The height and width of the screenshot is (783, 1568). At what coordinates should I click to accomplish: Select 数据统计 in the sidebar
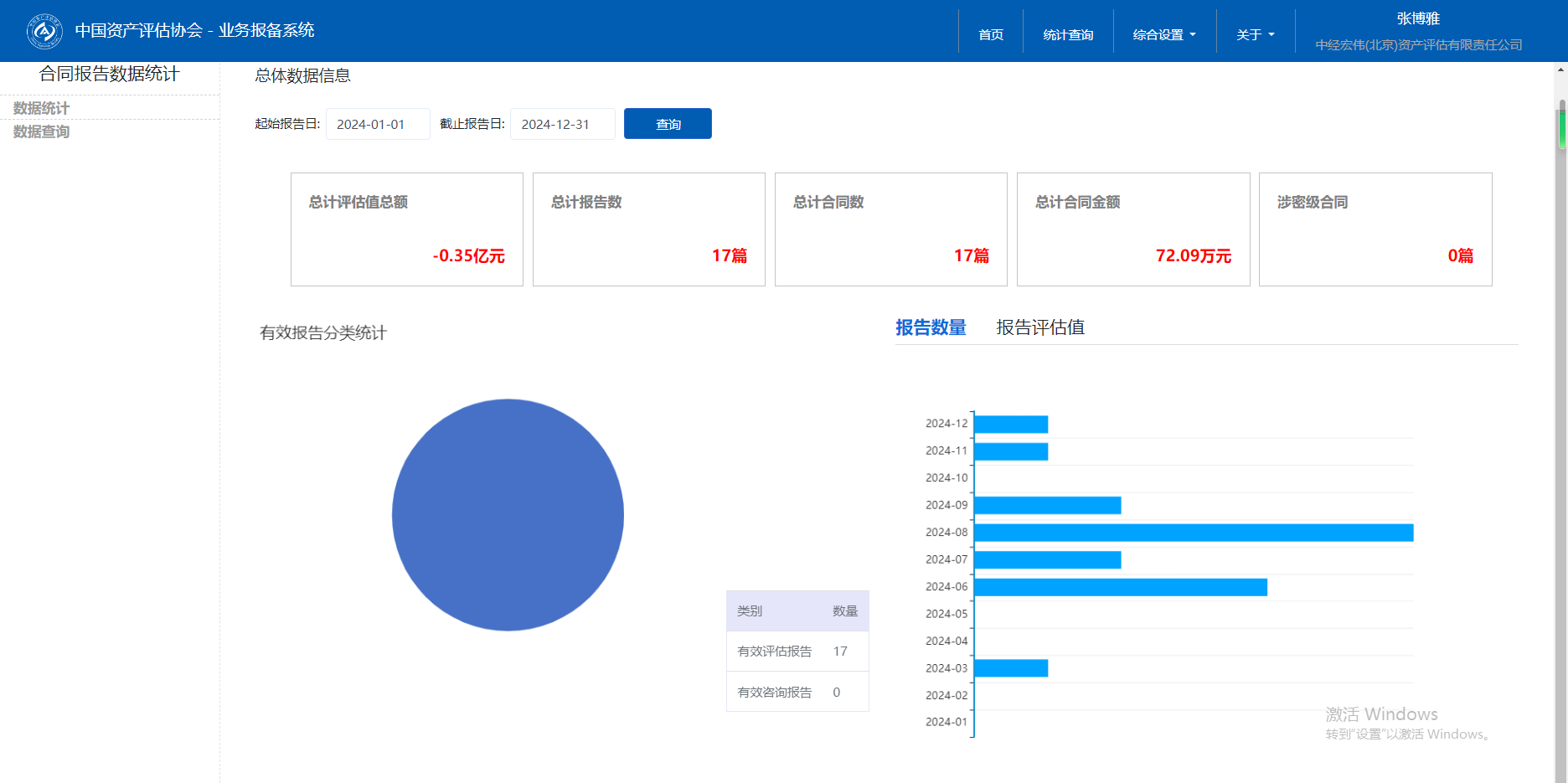click(42, 108)
